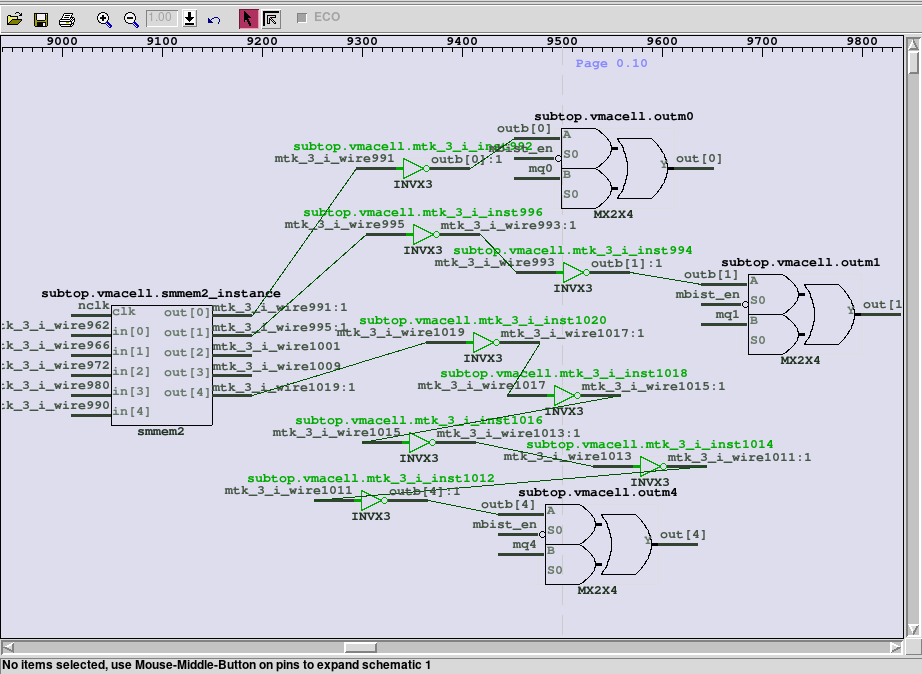Image resolution: width=922 pixels, height=674 pixels.
Task: Zoom in with the magnifier plus icon
Action: tap(104, 19)
